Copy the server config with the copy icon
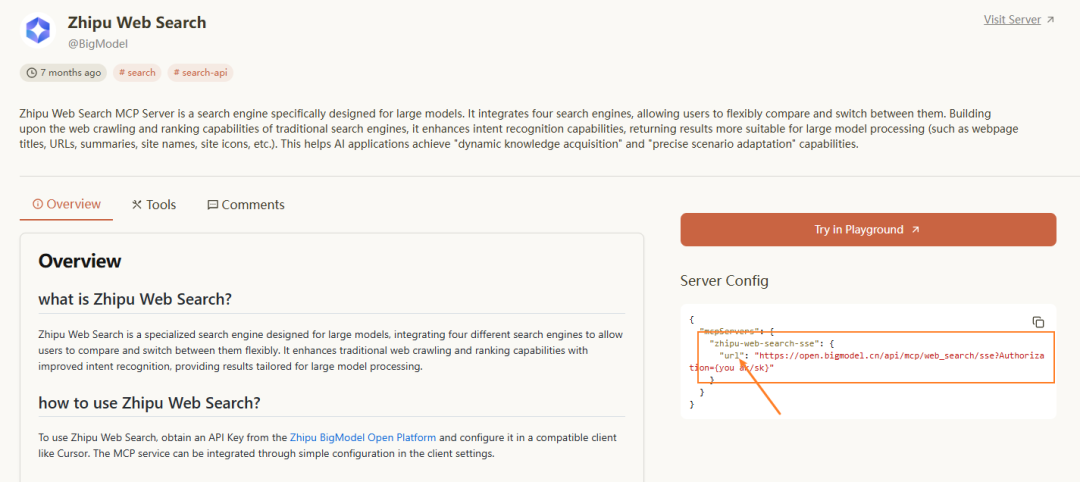The width and height of the screenshot is (1080, 482). click(1038, 322)
